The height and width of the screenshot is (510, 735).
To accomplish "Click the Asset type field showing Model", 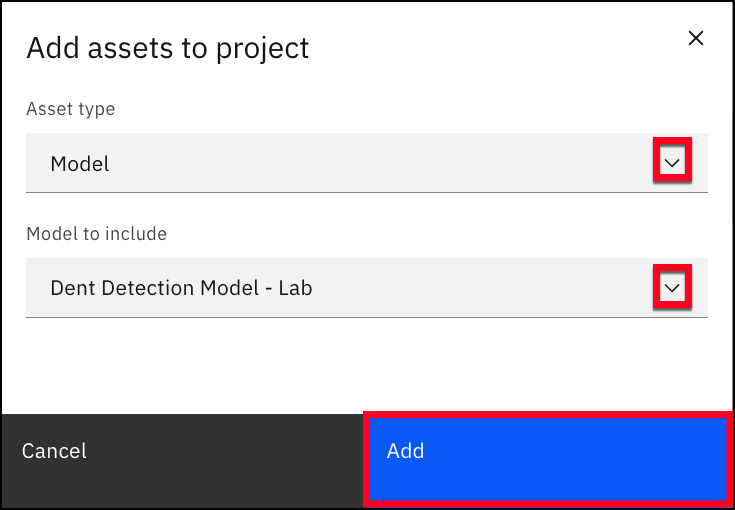I will [367, 163].
